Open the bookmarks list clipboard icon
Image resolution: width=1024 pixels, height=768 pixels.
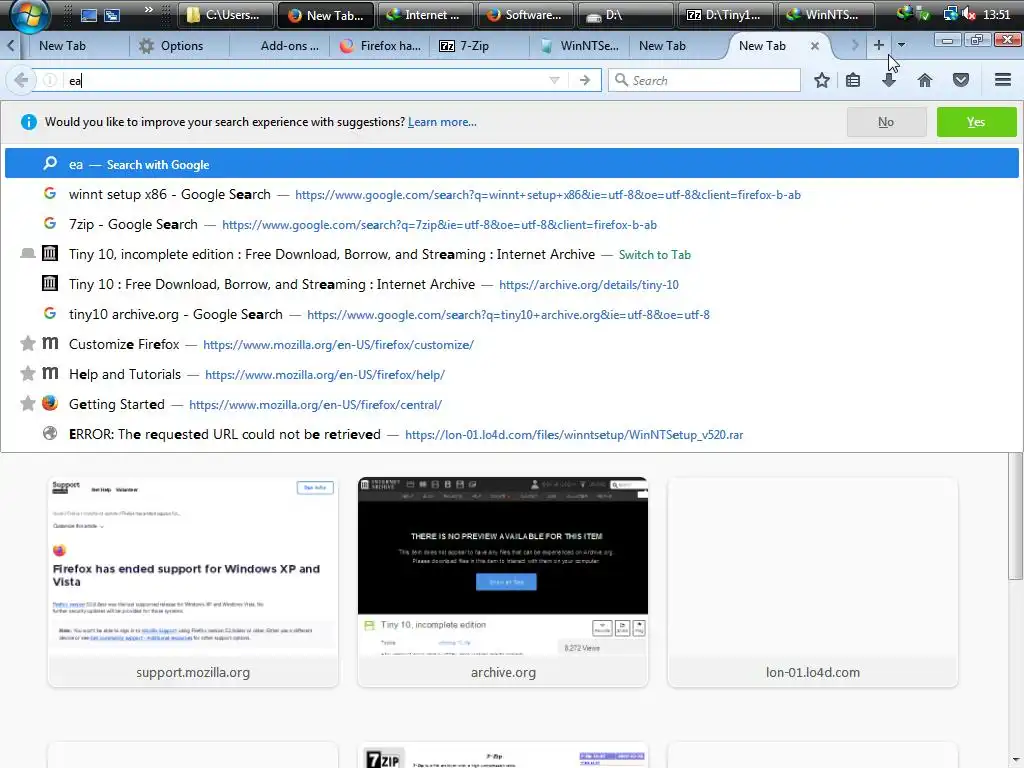tap(853, 80)
